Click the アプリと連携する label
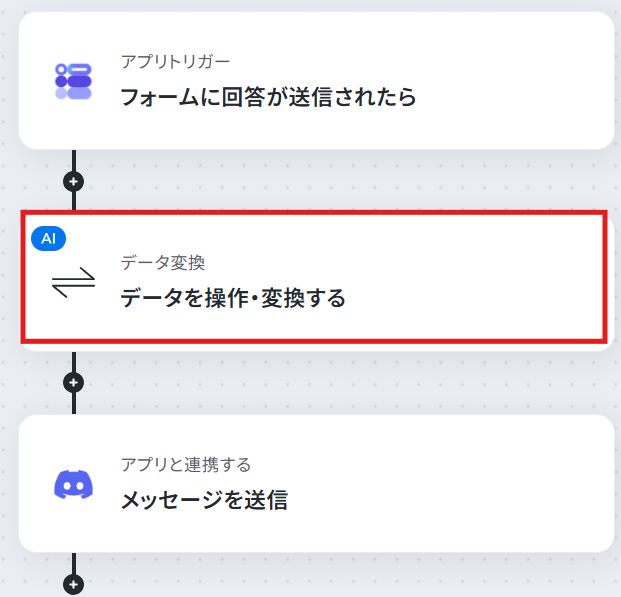 pos(186,464)
